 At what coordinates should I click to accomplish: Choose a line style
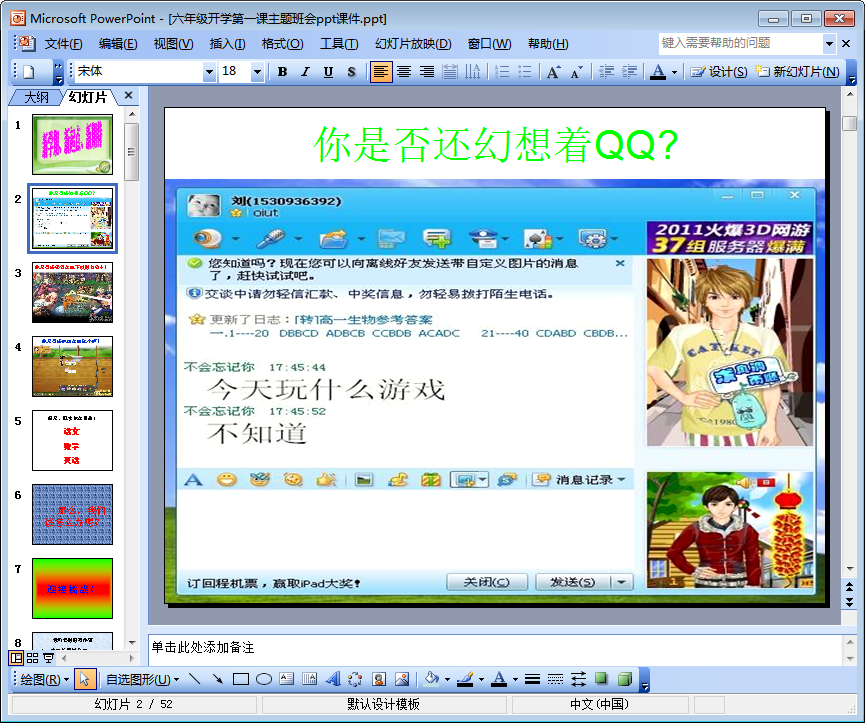(x=532, y=679)
